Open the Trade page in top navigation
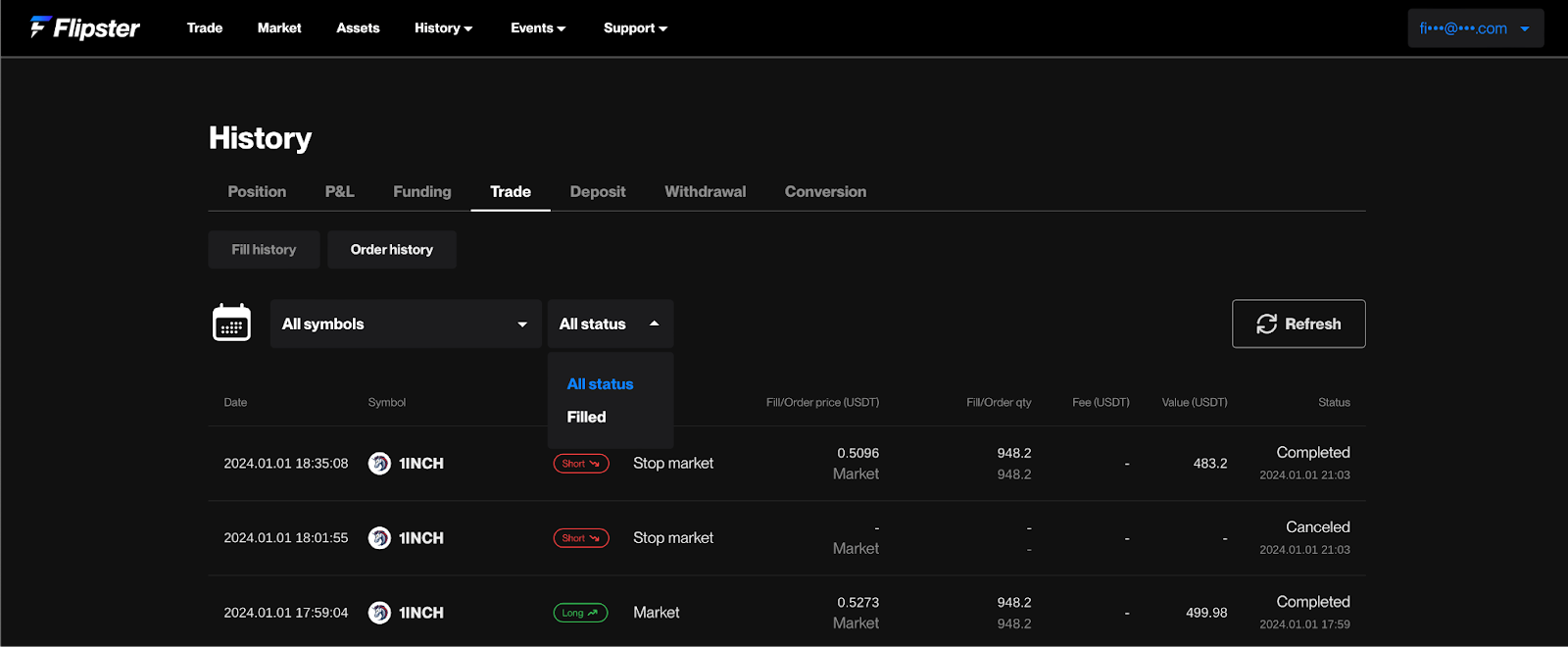 pyautogui.click(x=205, y=27)
